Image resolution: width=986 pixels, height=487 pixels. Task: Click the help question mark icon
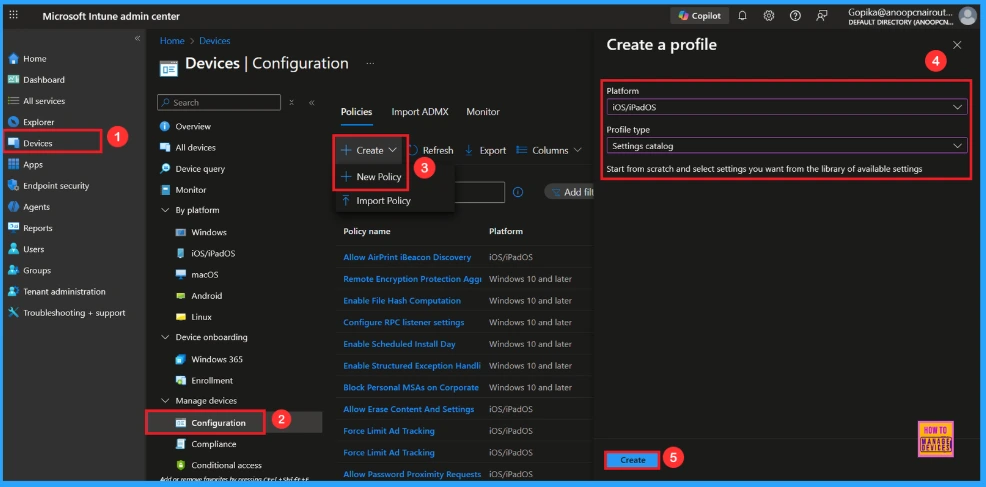pyautogui.click(x=795, y=15)
